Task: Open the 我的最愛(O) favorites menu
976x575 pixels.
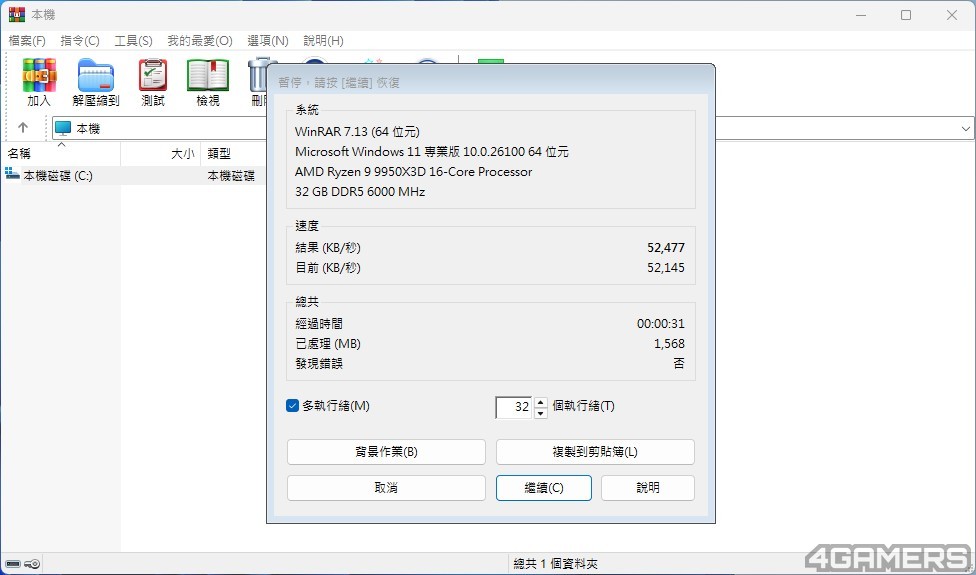Action: click(x=199, y=41)
